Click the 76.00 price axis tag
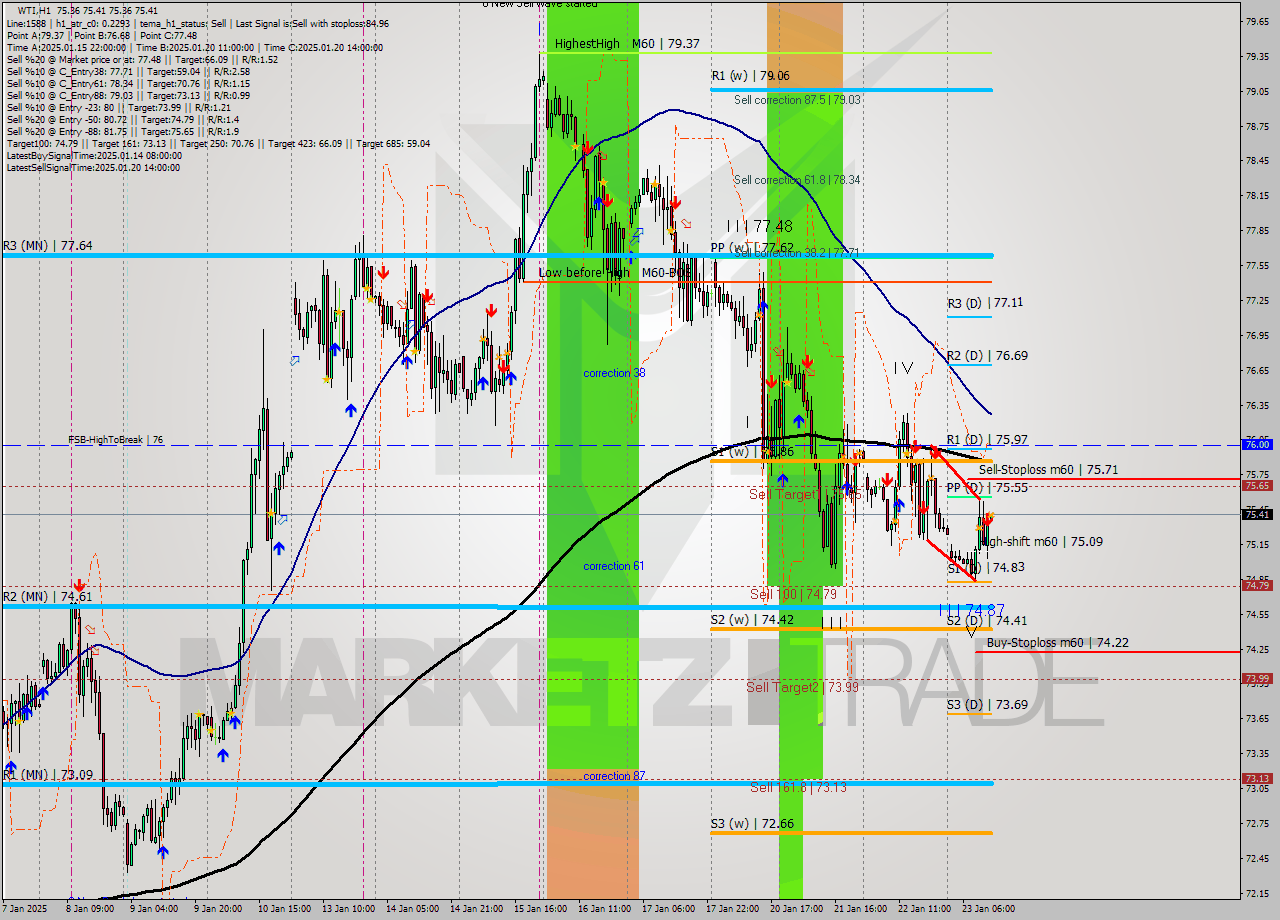This screenshot has width=1280, height=920. pyautogui.click(x=1257, y=444)
